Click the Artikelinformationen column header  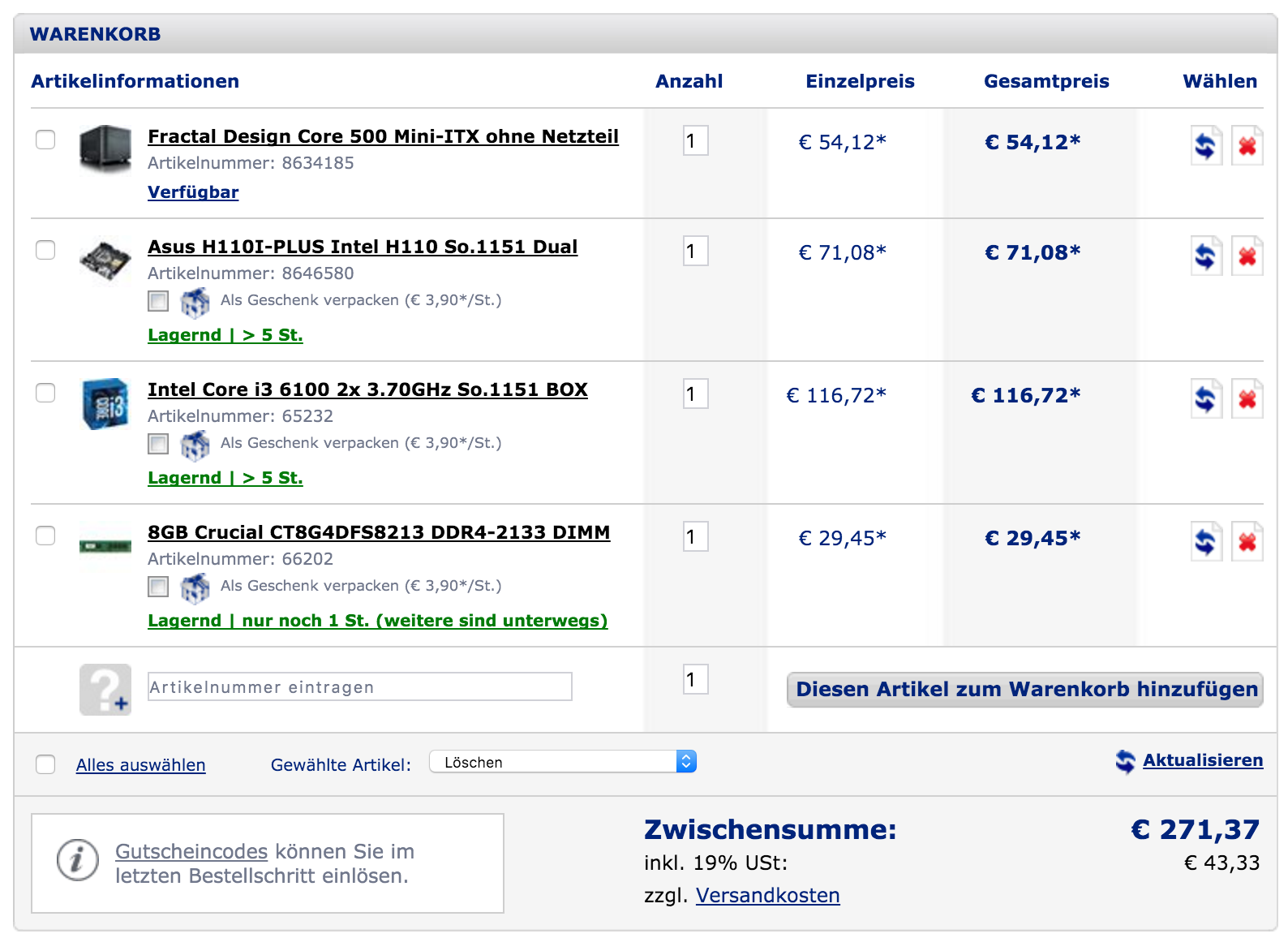(x=135, y=81)
